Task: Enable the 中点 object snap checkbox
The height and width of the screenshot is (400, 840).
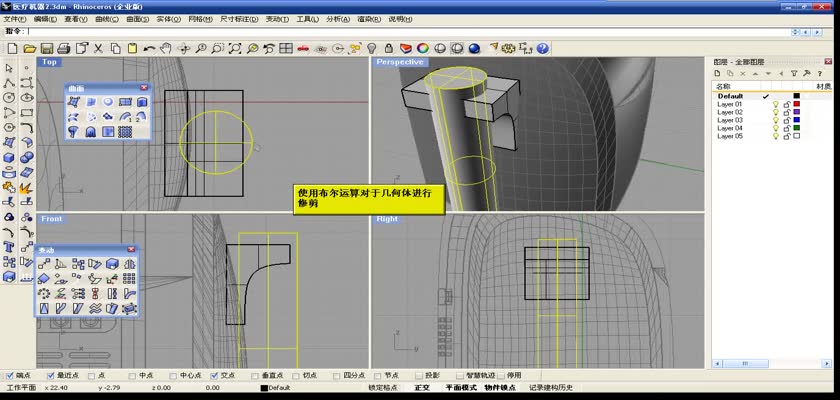Action: point(134,376)
